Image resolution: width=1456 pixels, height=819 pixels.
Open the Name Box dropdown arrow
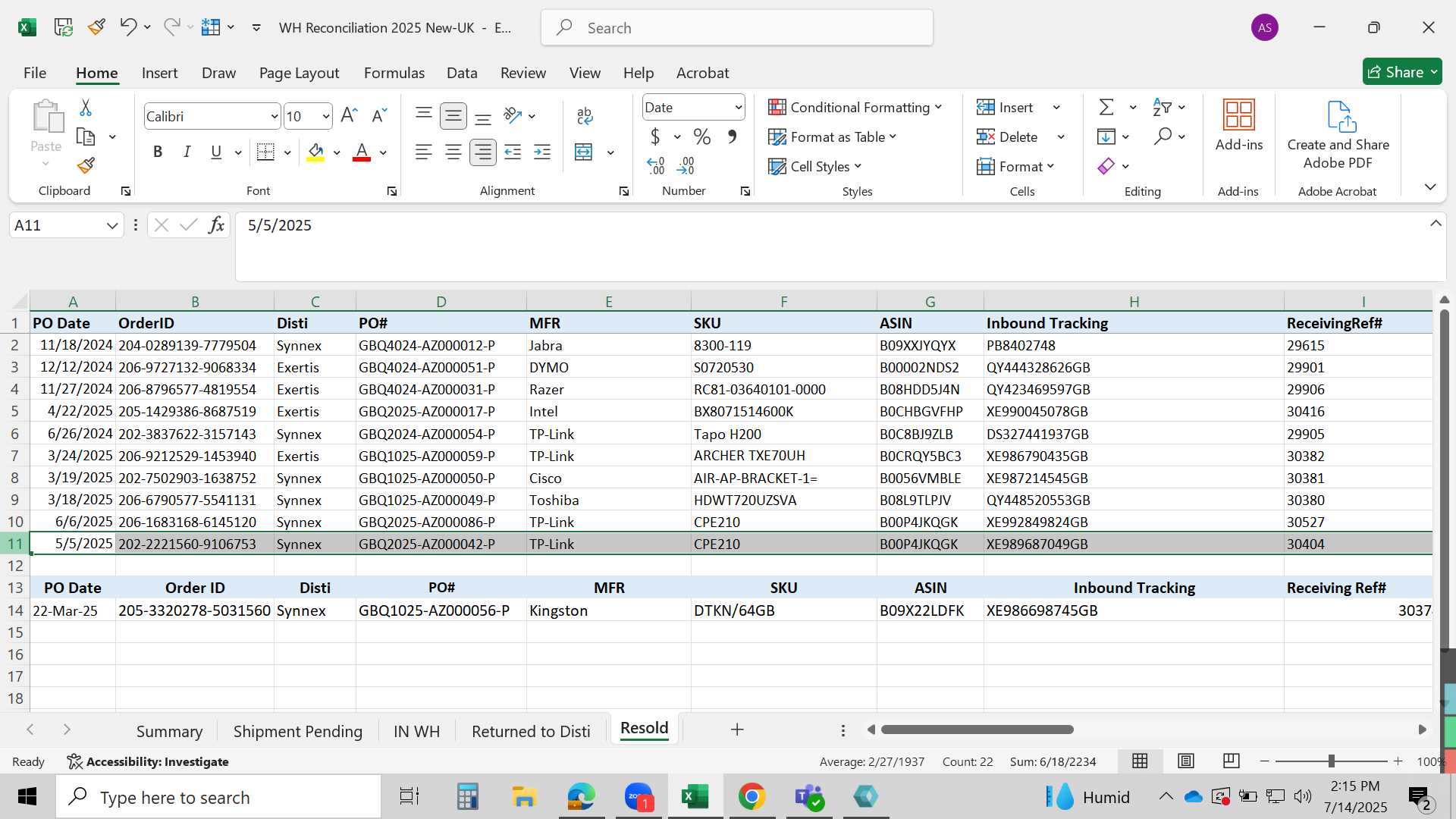point(112,225)
